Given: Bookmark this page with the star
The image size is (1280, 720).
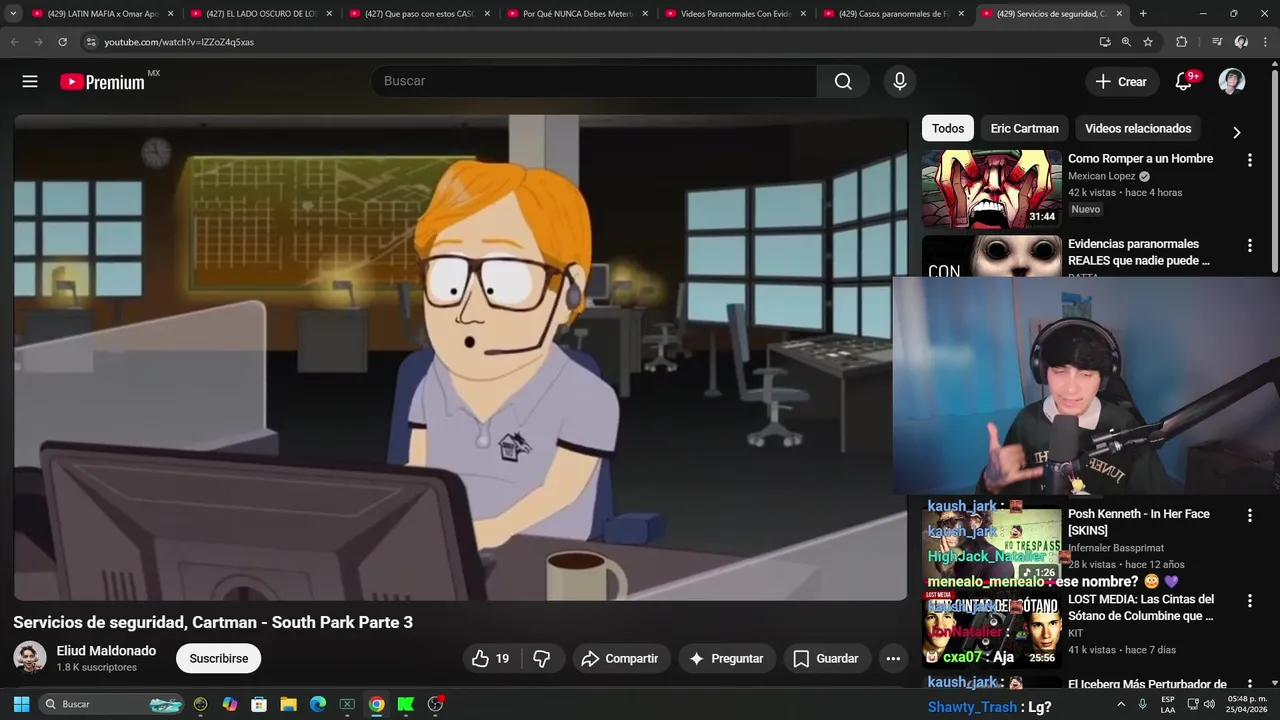Looking at the screenshot, I should point(1148,42).
